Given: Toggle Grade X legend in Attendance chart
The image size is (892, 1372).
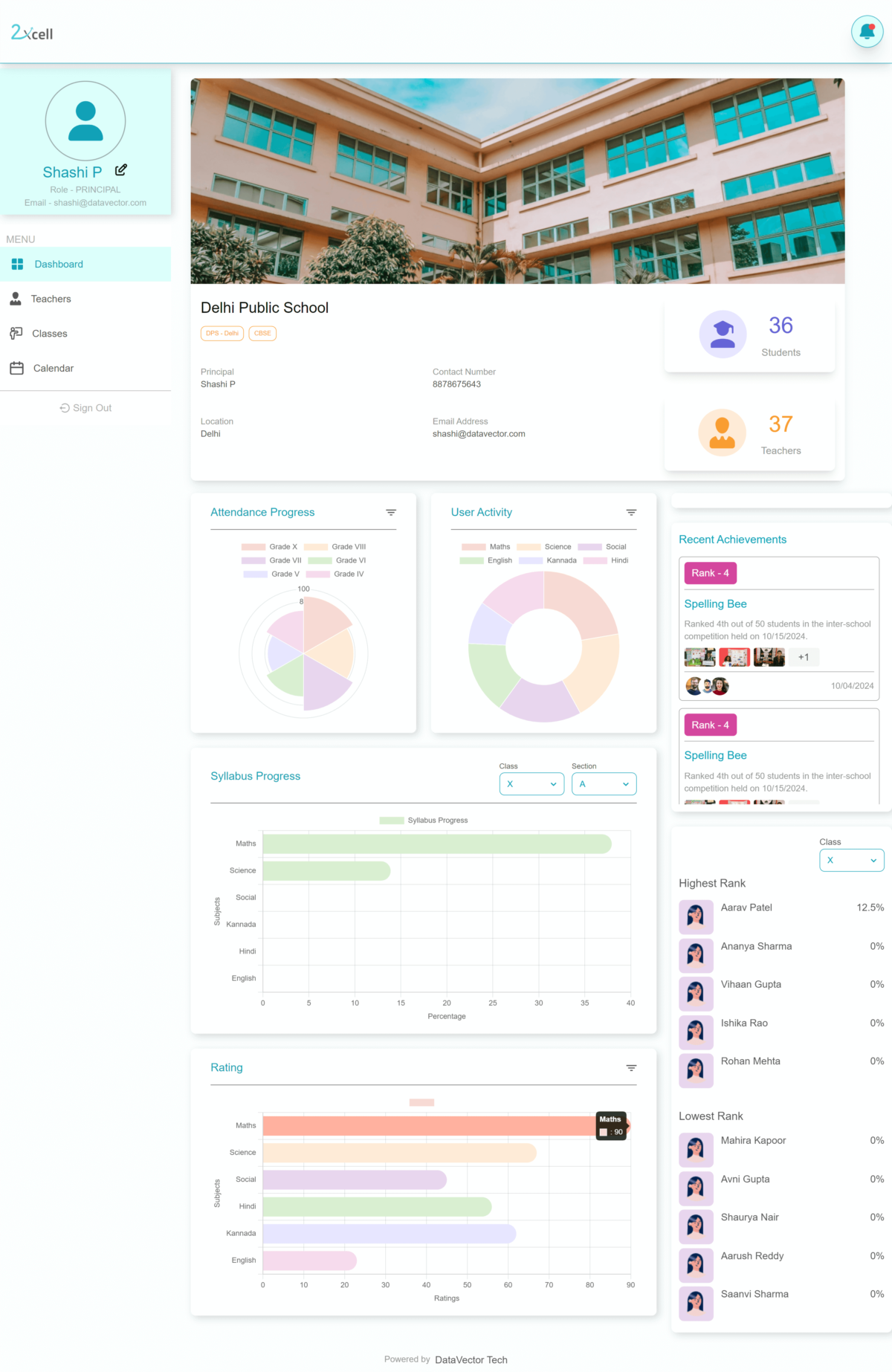Looking at the screenshot, I should tap(269, 547).
